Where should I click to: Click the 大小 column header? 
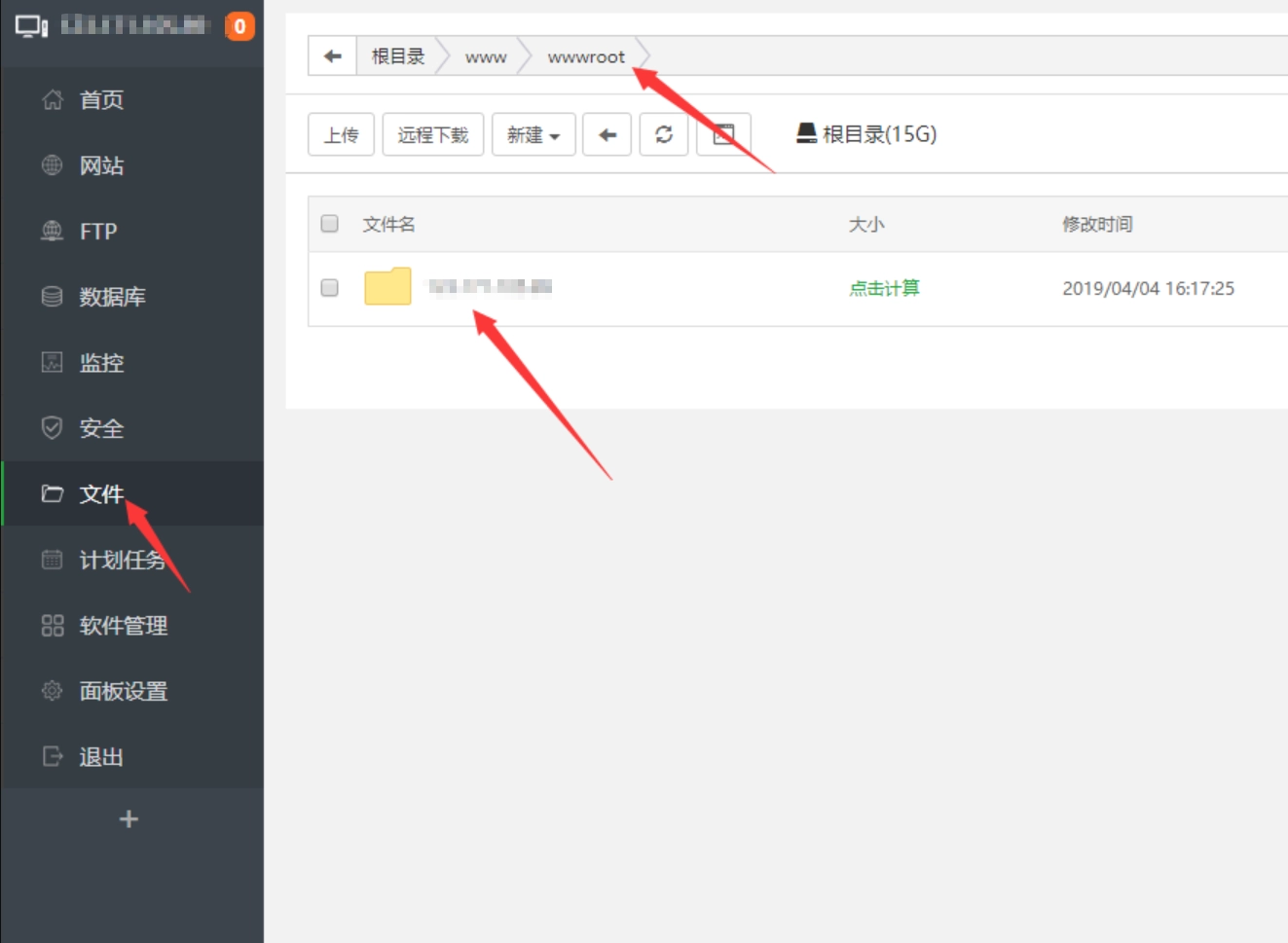coord(866,224)
